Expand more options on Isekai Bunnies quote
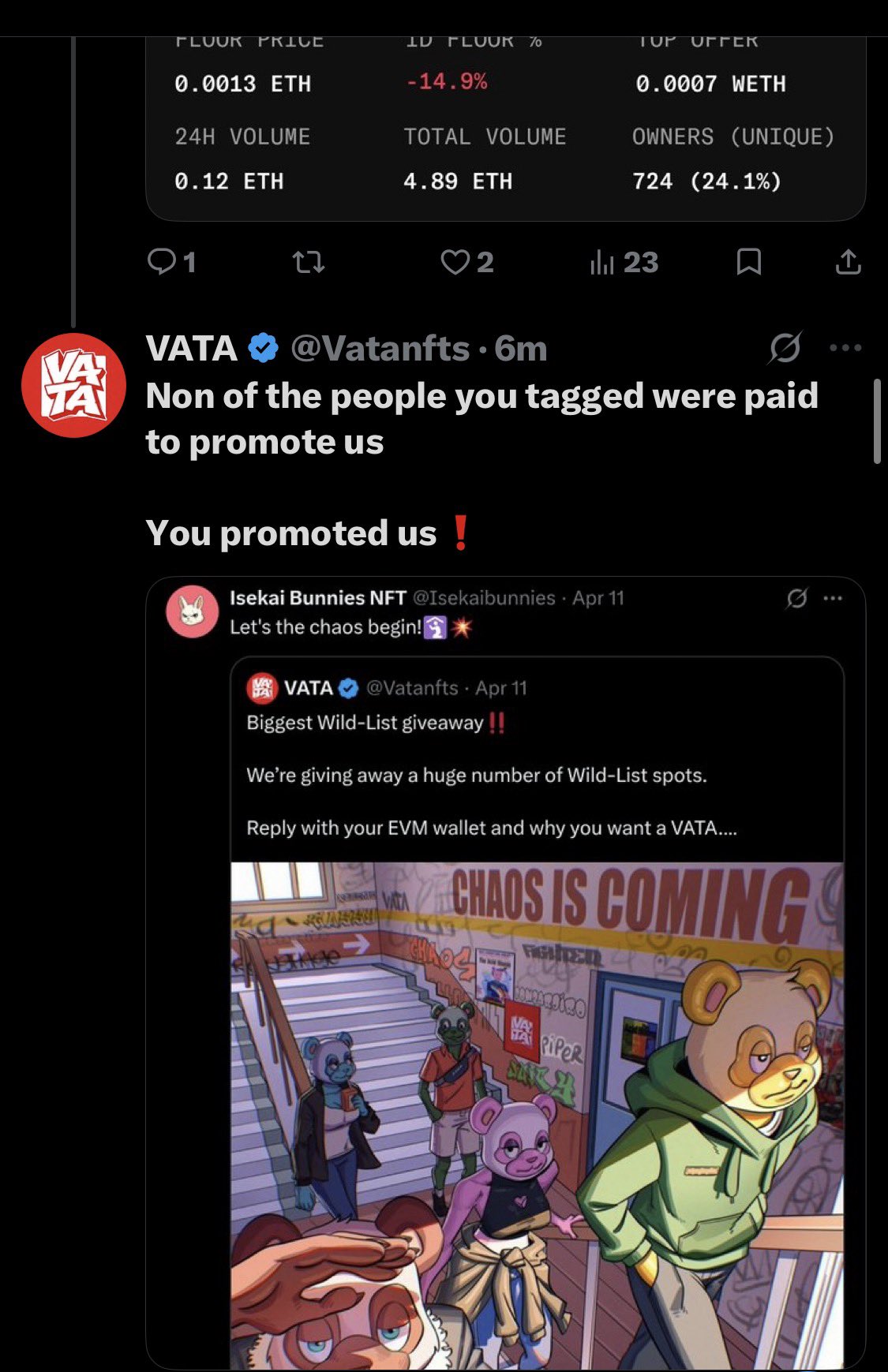 [x=833, y=599]
